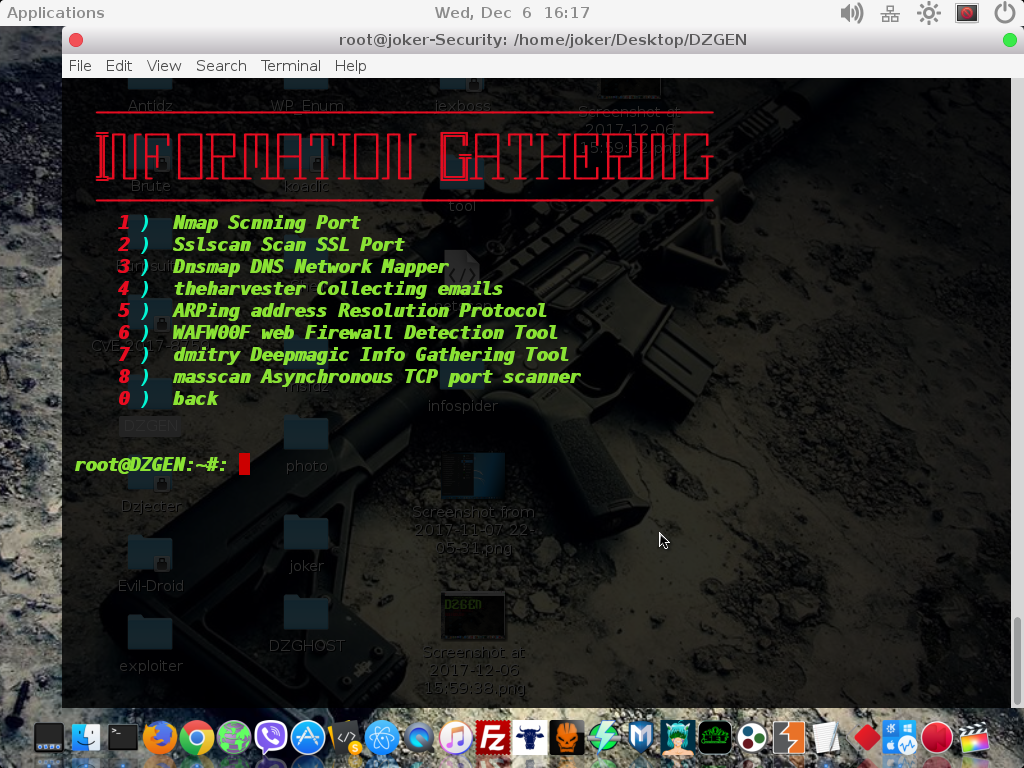Click the workspace switcher dock icon

point(49,738)
